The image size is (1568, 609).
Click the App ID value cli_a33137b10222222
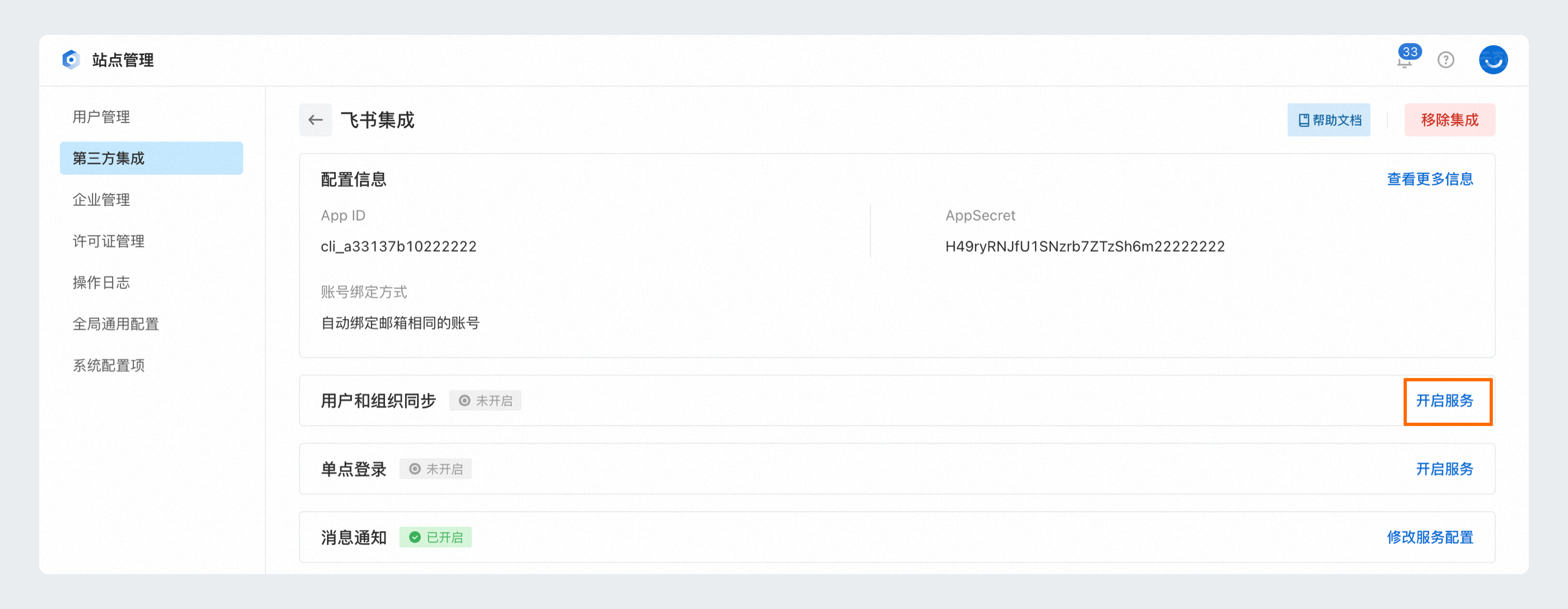coord(399,246)
